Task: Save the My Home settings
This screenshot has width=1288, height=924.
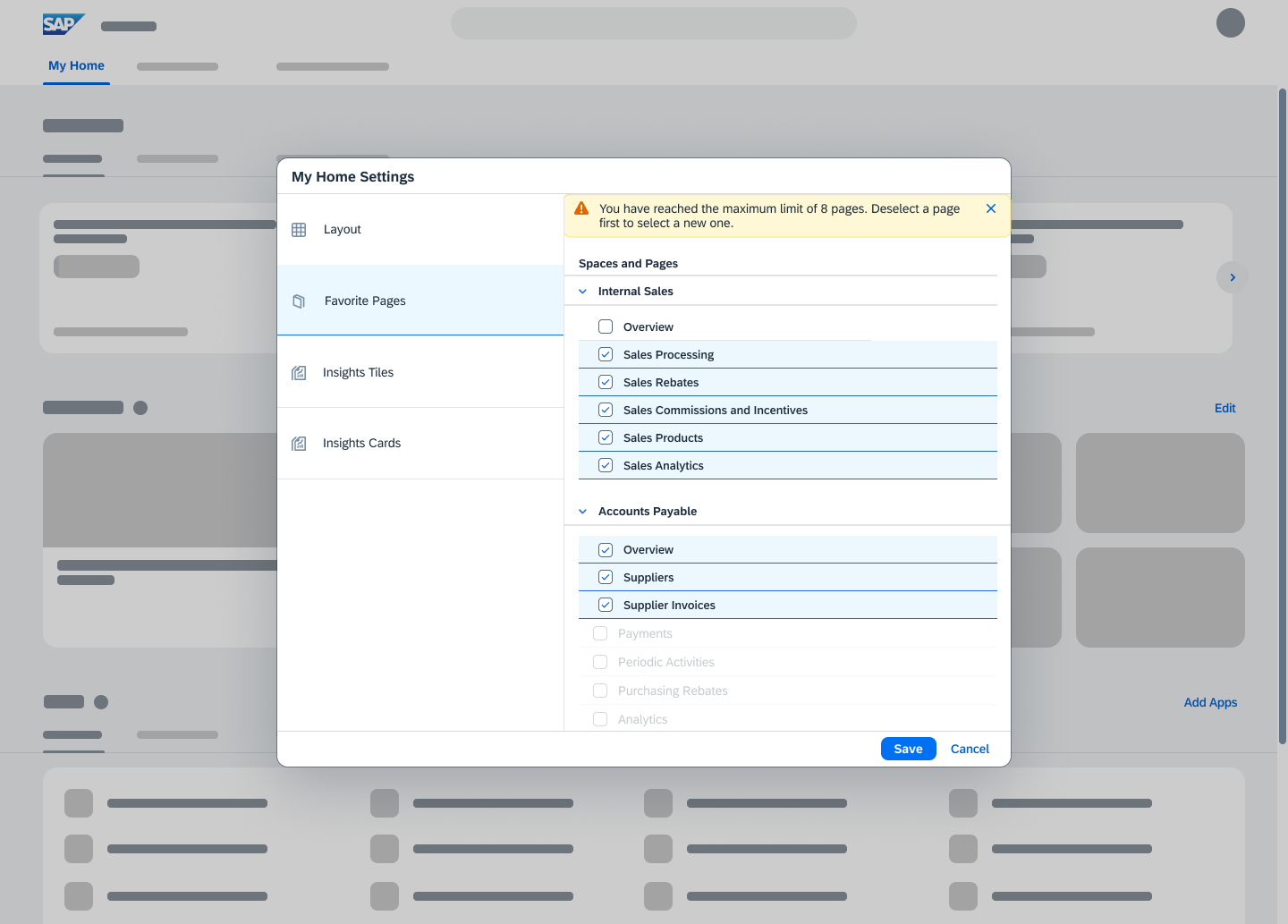Action: (908, 749)
